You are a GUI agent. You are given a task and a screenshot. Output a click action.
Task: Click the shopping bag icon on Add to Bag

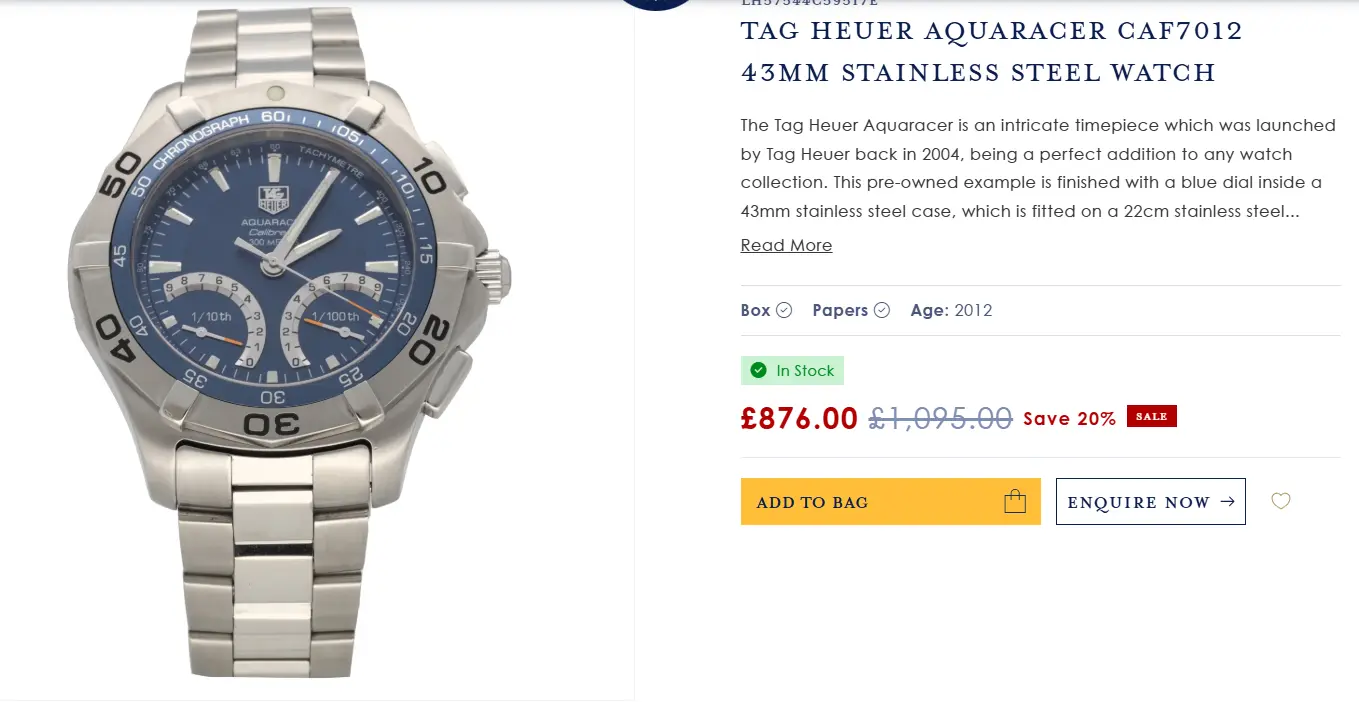(x=1014, y=501)
